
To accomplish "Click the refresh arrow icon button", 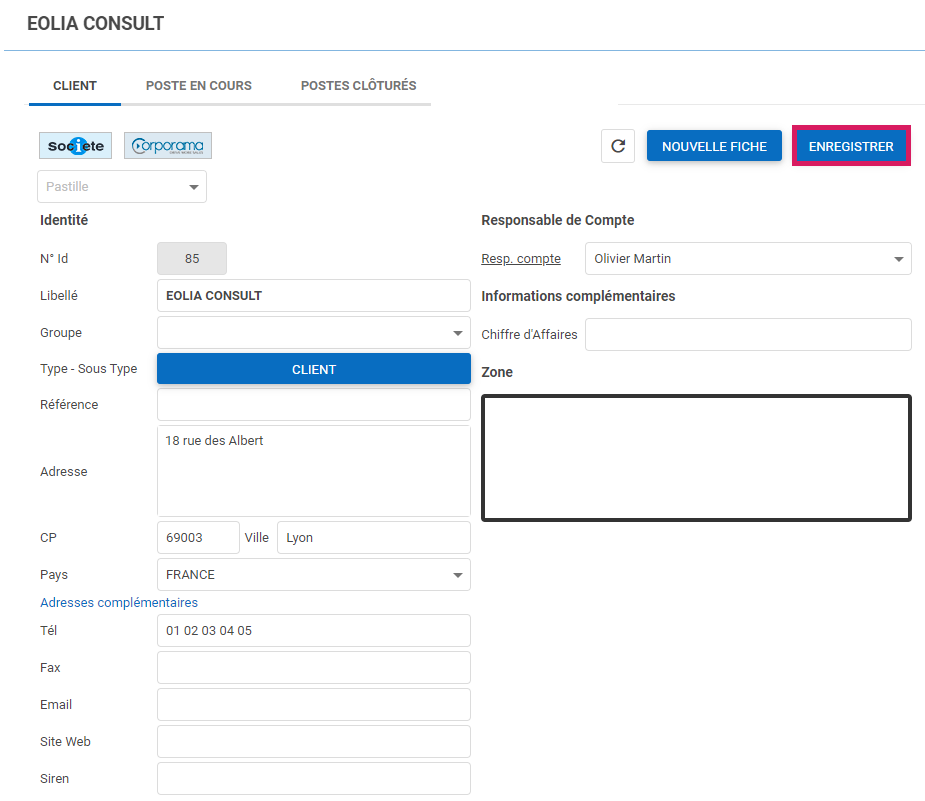I will point(618,146).
